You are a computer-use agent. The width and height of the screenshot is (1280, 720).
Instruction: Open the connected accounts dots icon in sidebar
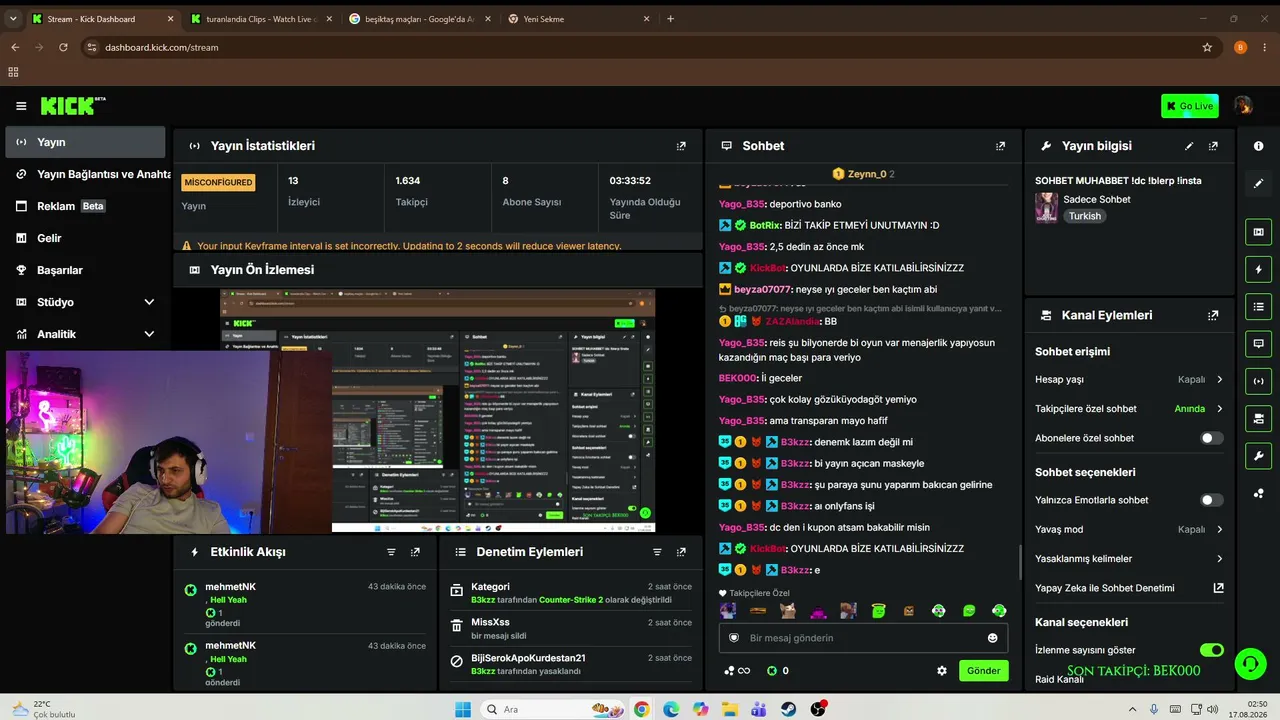(x=1259, y=493)
